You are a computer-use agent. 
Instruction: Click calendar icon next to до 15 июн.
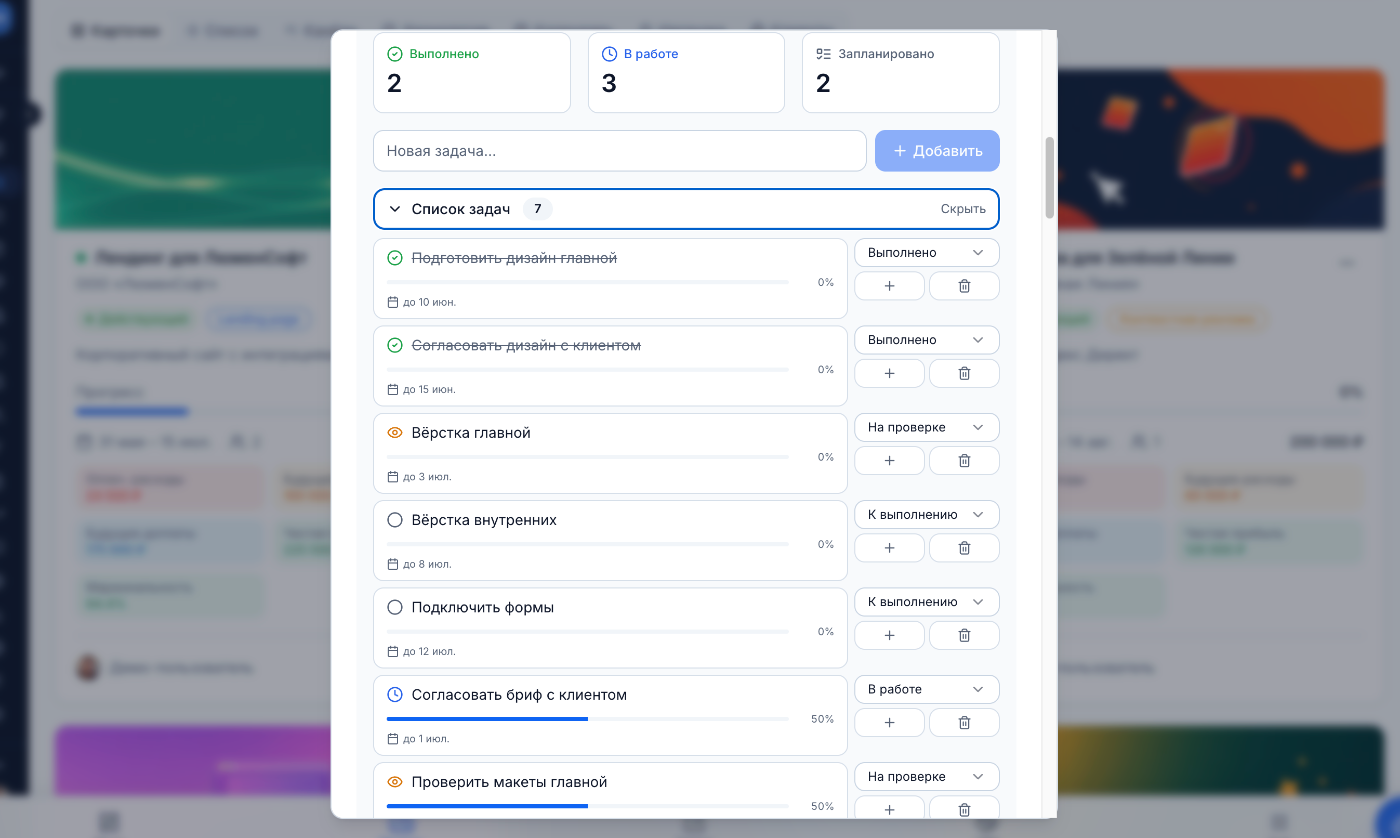pos(393,389)
